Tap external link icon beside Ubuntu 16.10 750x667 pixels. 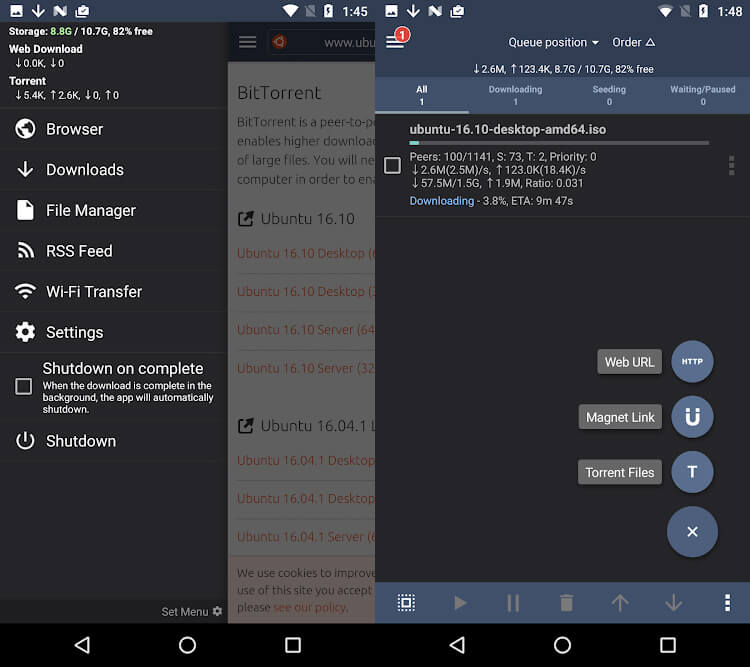tap(245, 219)
